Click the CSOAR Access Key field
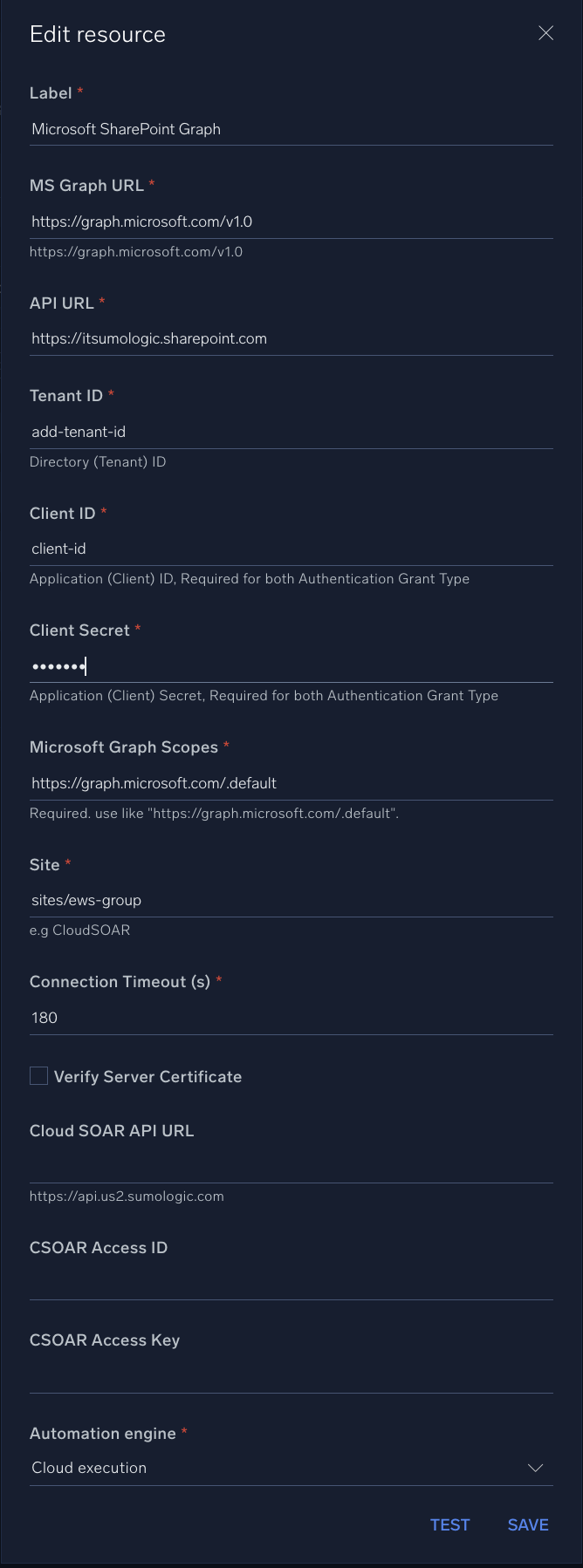The width and height of the screenshot is (583, 1568). pyautogui.click(x=291, y=1374)
